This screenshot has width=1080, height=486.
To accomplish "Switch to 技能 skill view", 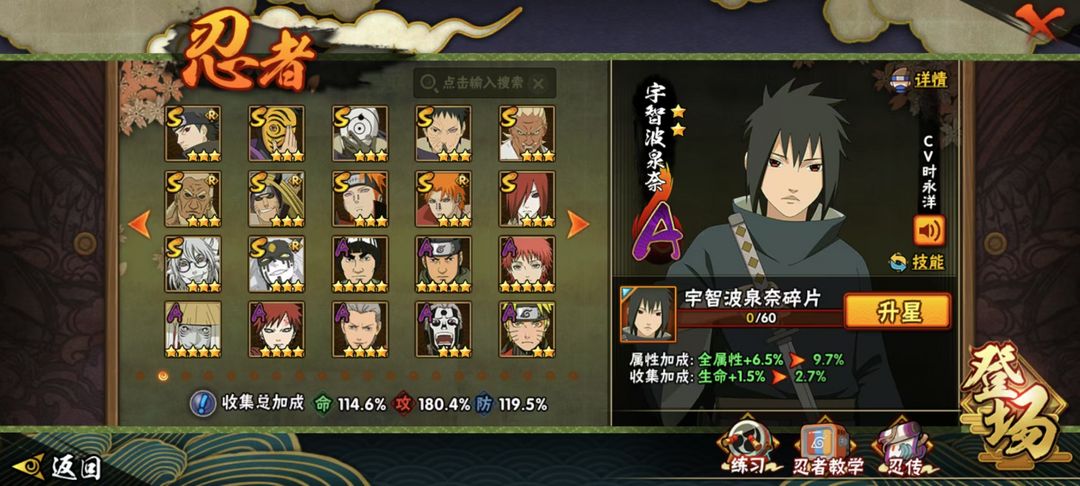I will 917,262.
